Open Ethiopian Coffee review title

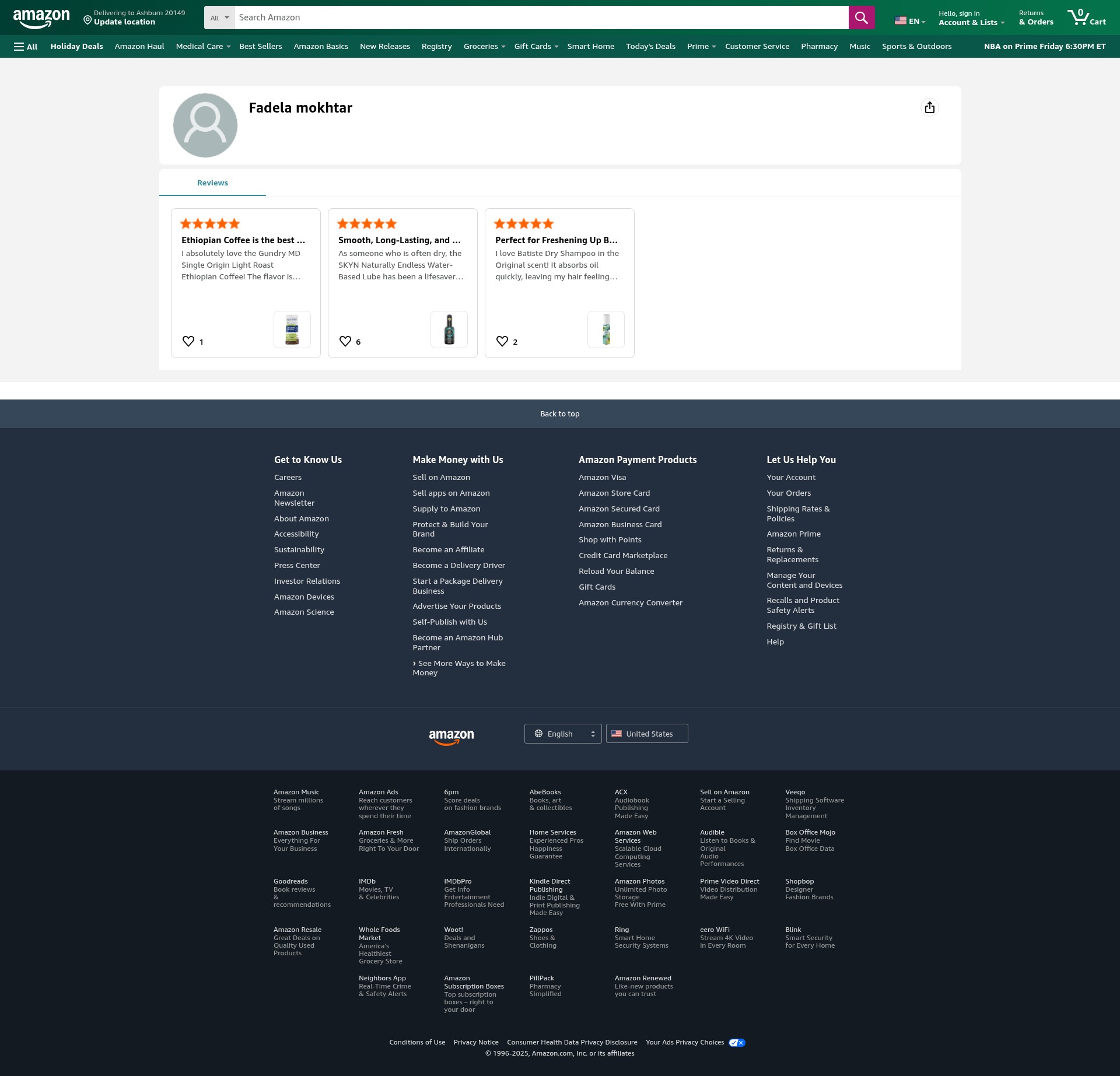(243, 240)
